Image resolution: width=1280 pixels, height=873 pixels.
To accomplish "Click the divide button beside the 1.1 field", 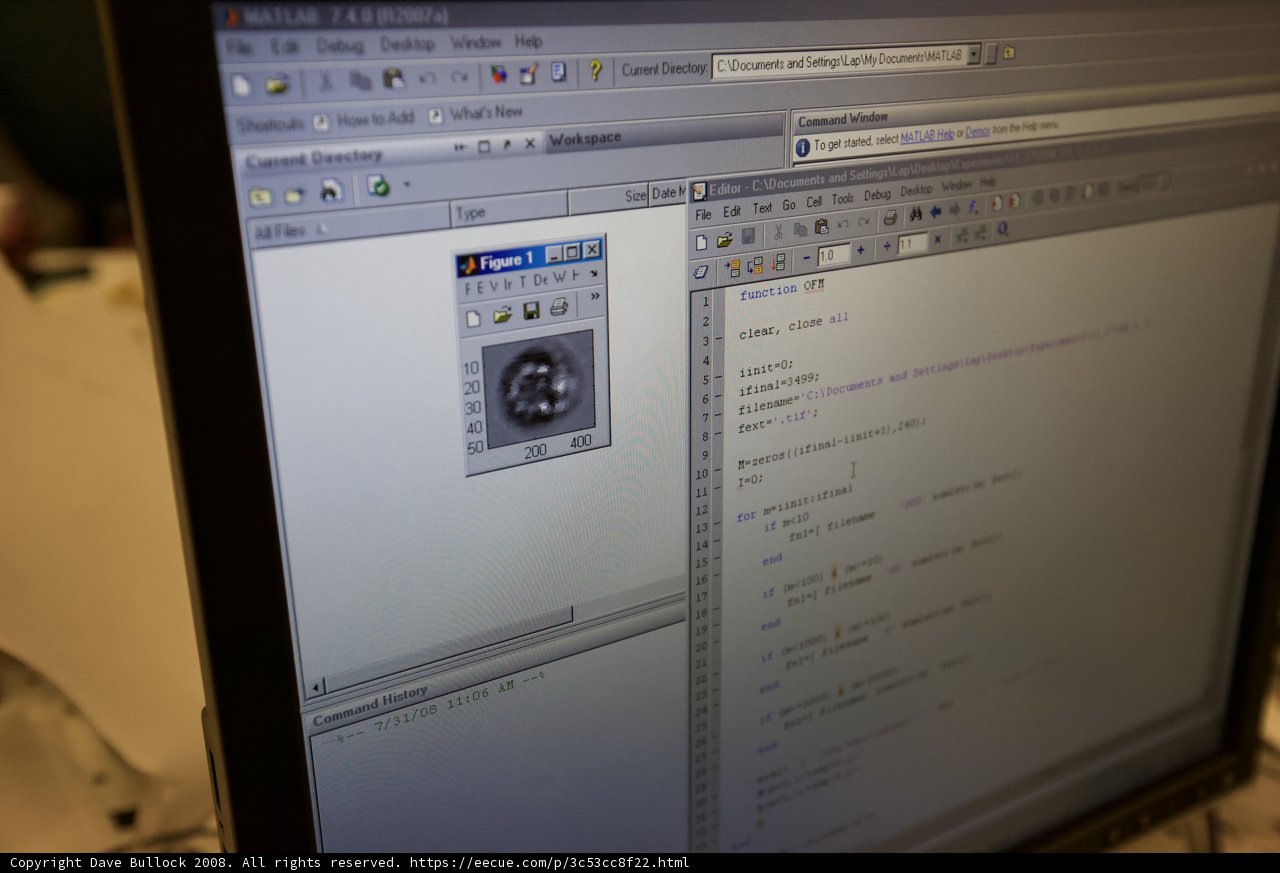I will (x=887, y=247).
